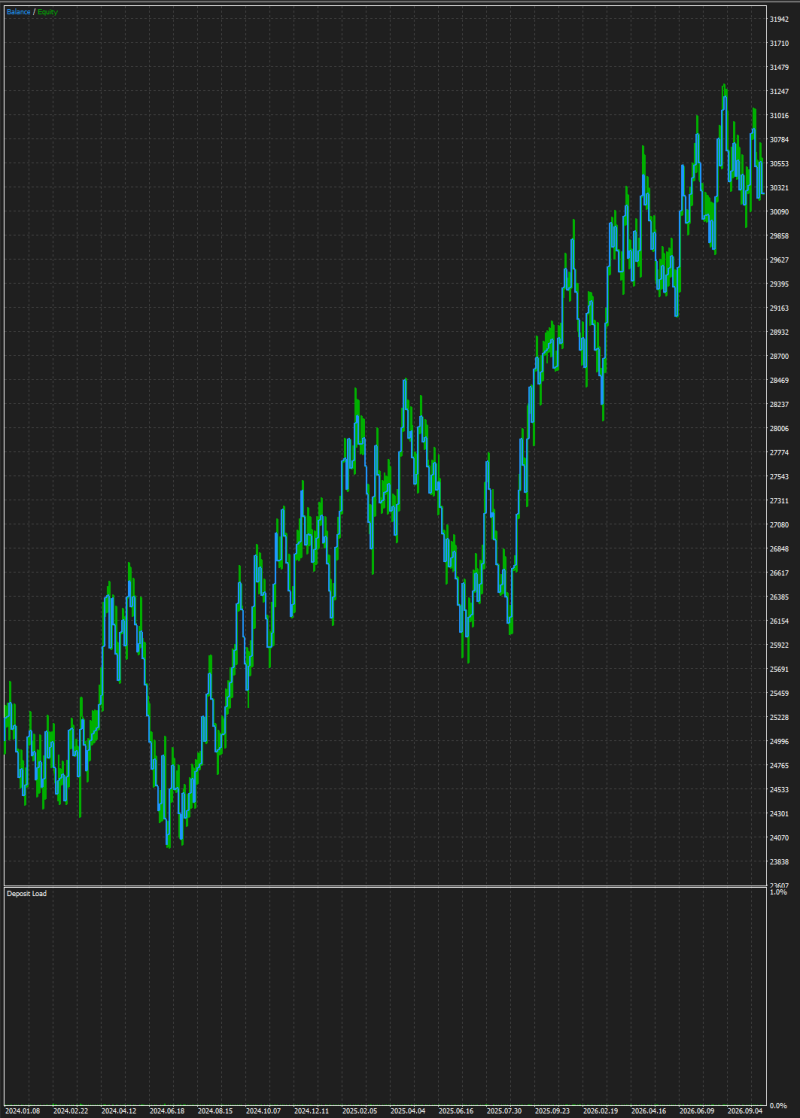Click the 1.0% deposit load value
The height and width of the screenshot is (1118, 800).
click(x=779, y=893)
